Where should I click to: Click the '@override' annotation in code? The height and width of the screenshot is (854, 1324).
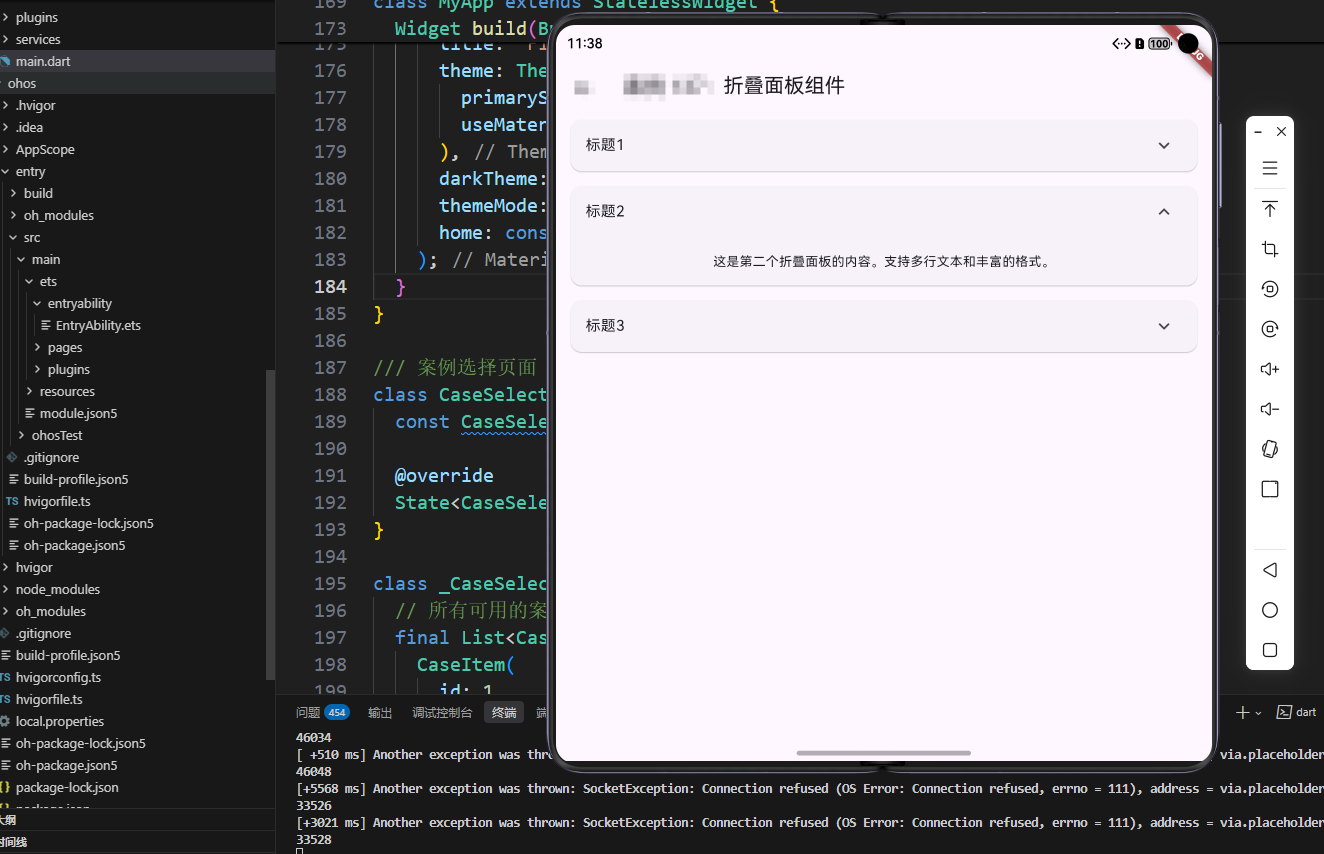coord(444,475)
